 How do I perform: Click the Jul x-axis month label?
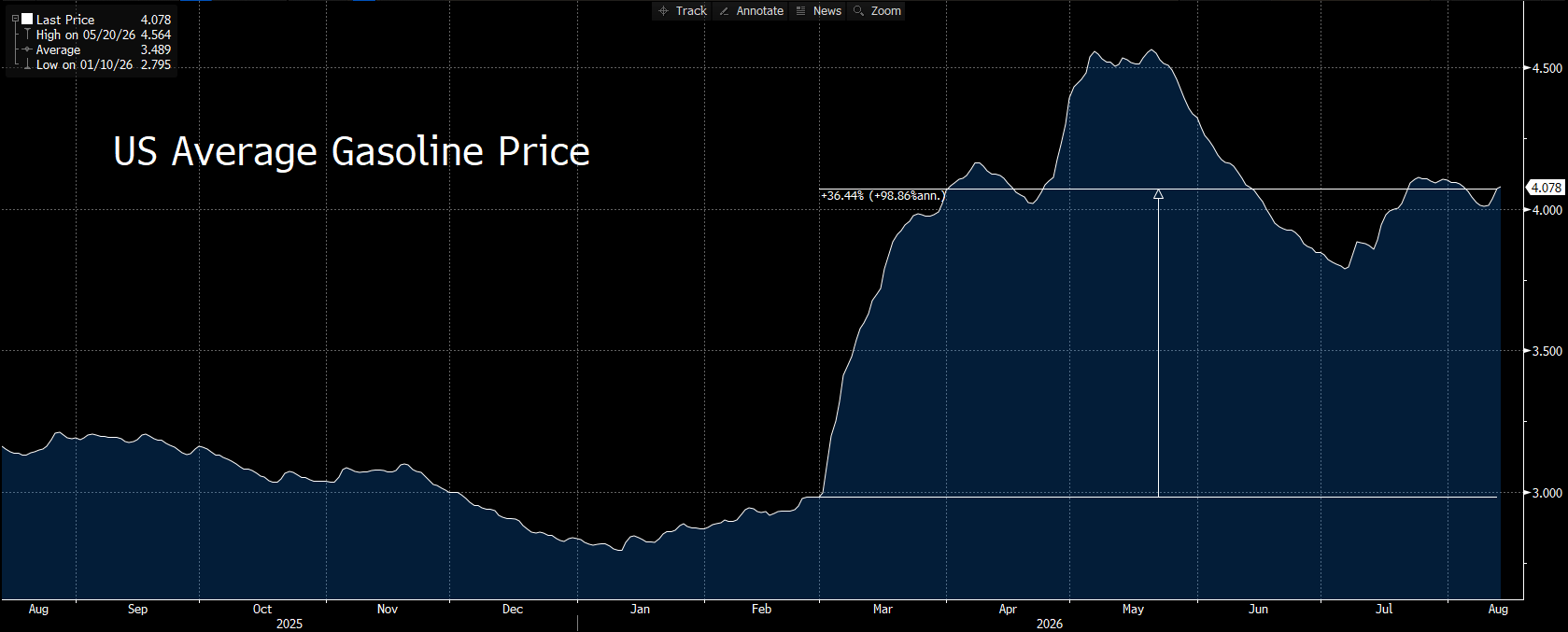click(x=1384, y=609)
